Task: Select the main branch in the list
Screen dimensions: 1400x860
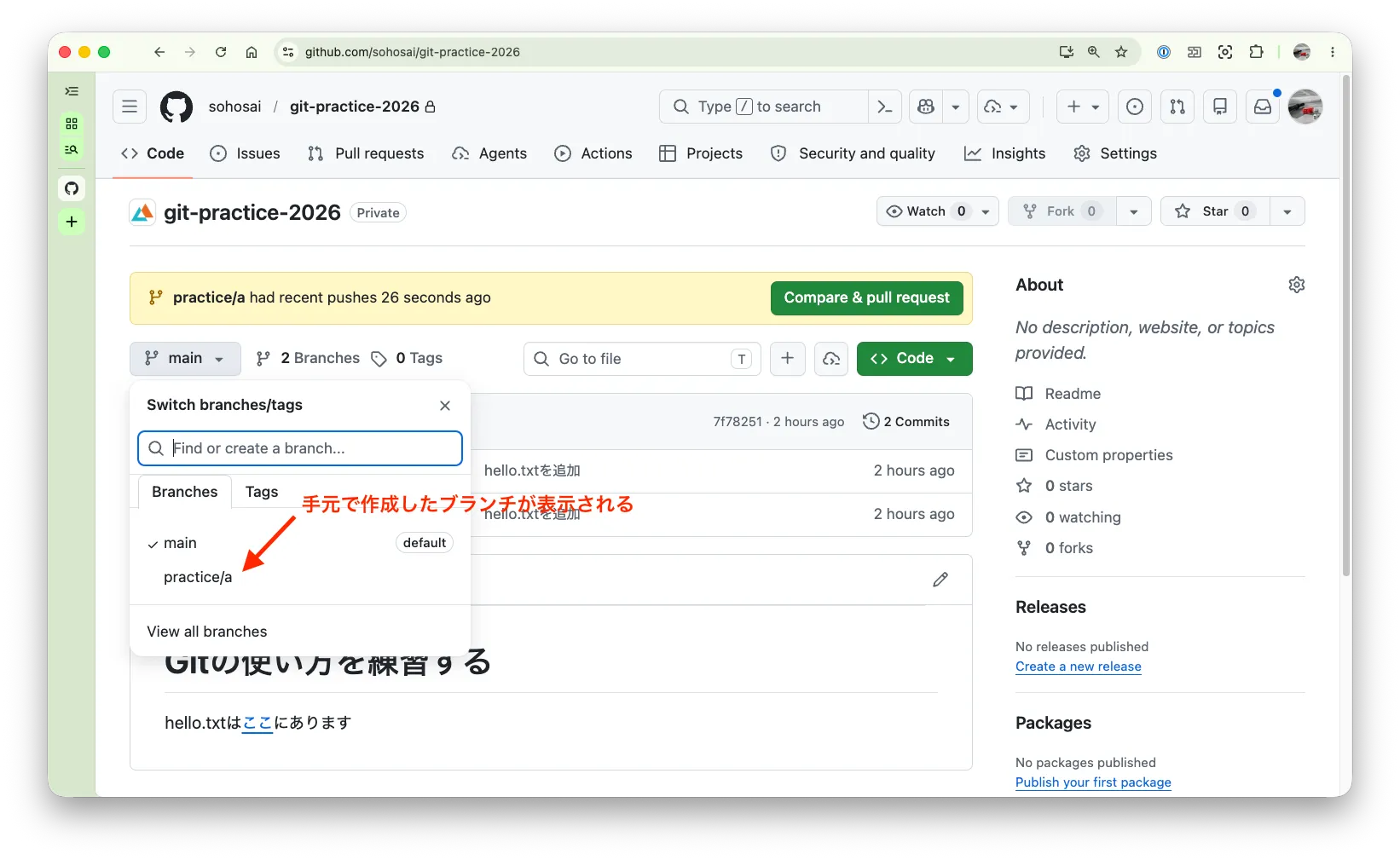Action: coord(300,543)
